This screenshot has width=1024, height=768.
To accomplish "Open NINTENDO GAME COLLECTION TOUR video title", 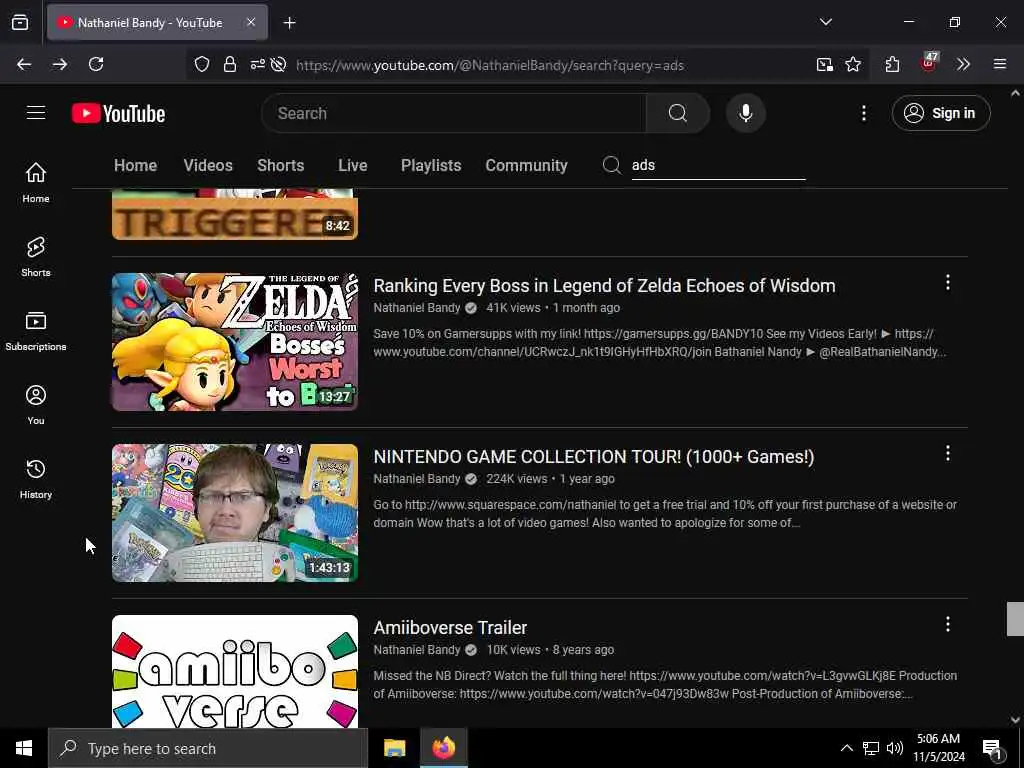I will (x=594, y=456).
